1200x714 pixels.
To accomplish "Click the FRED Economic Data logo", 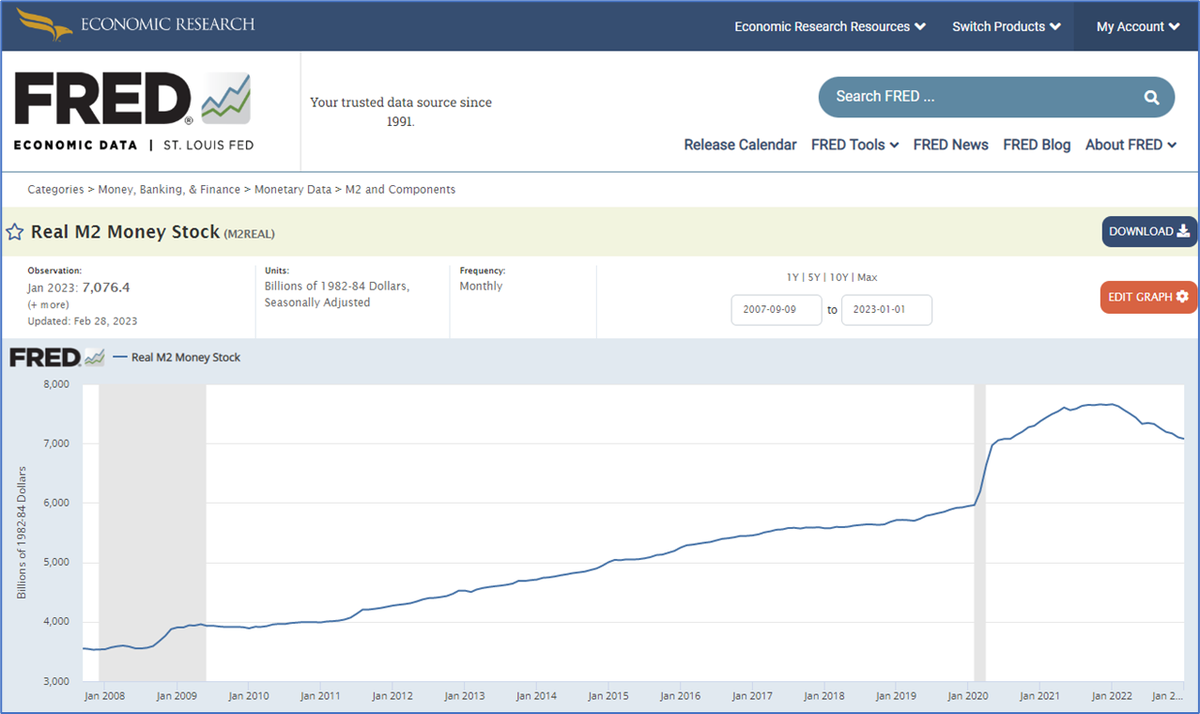I will coord(134,112).
